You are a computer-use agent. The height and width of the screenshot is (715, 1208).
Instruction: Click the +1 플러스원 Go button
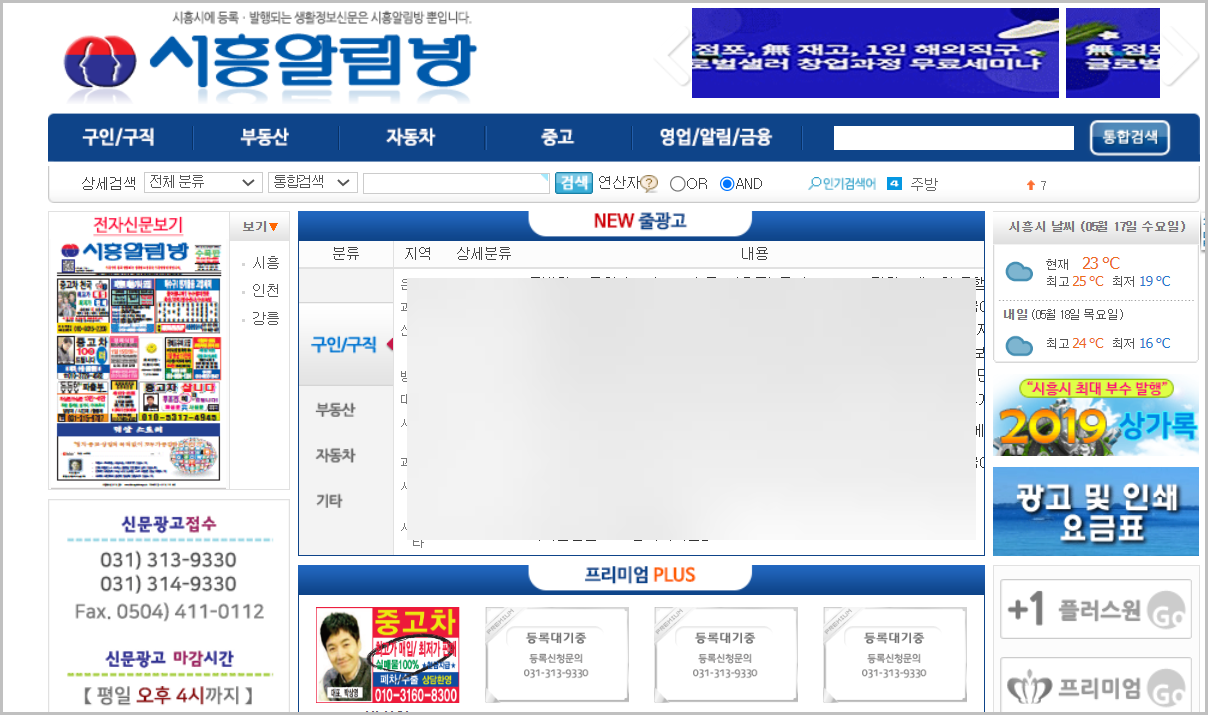tap(1096, 609)
